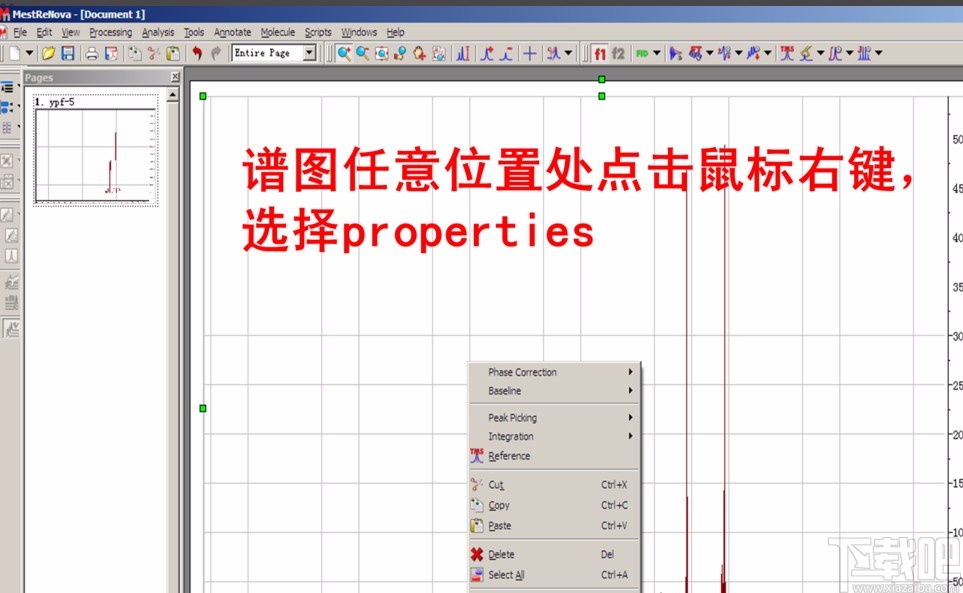
Task: Open the Analysis menu
Action: pos(158,33)
